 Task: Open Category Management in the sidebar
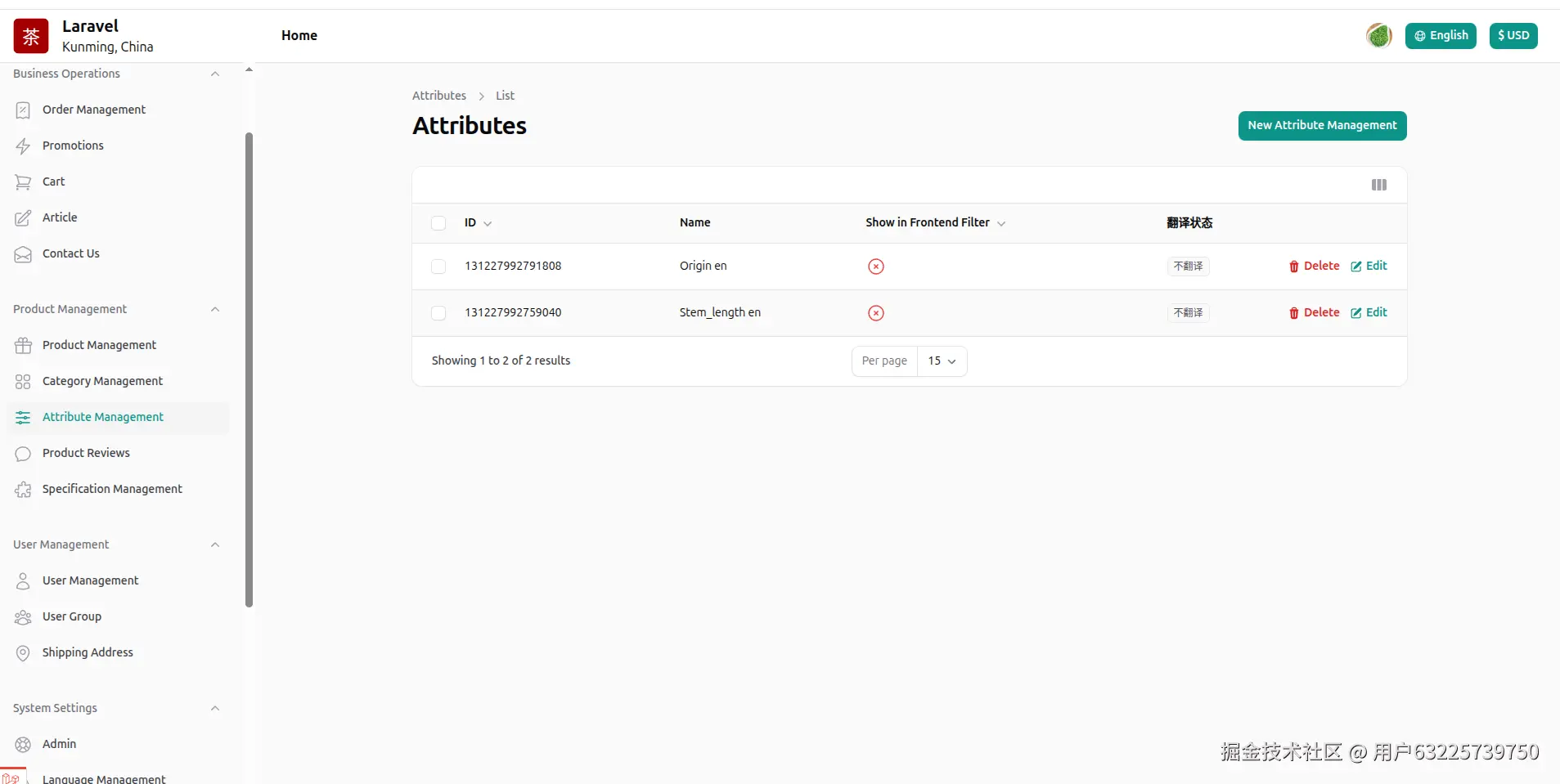pos(102,381)
